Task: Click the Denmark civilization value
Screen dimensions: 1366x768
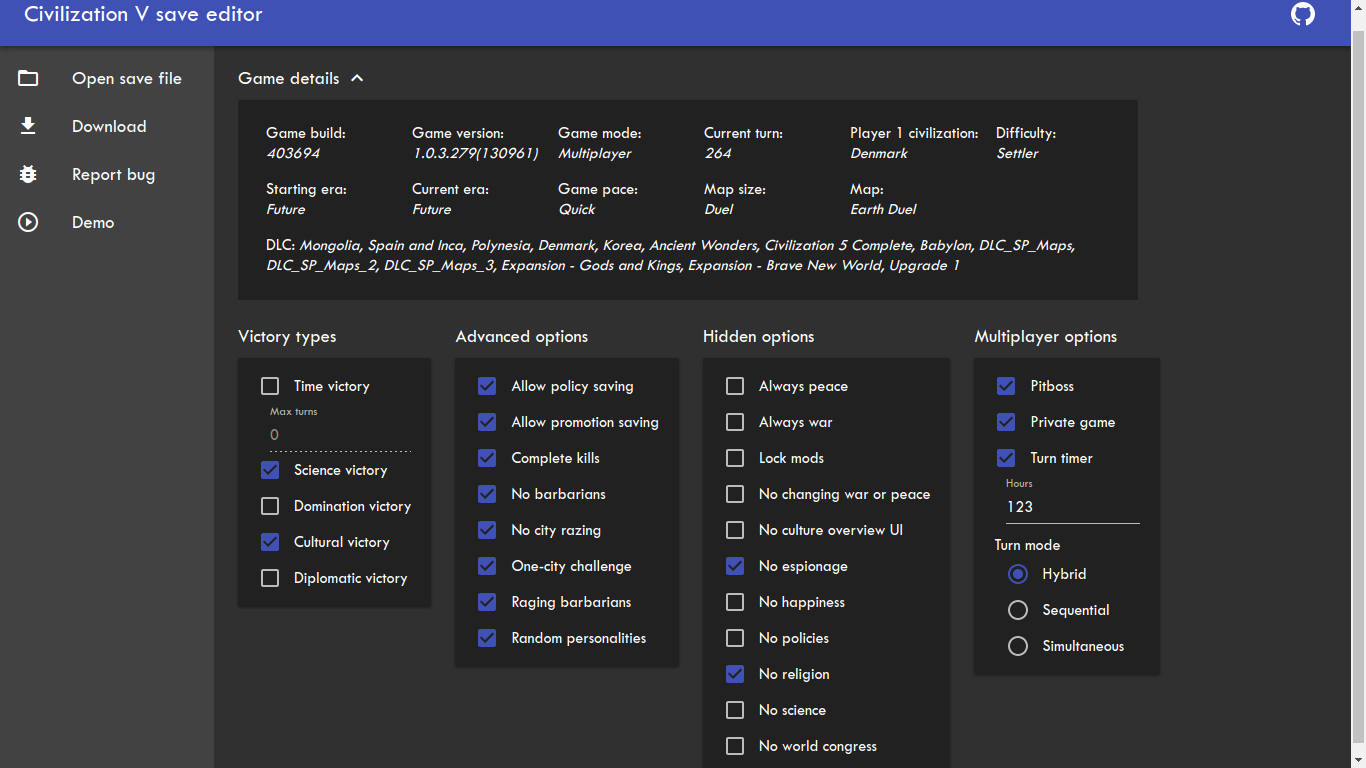Action: point(879,153)
